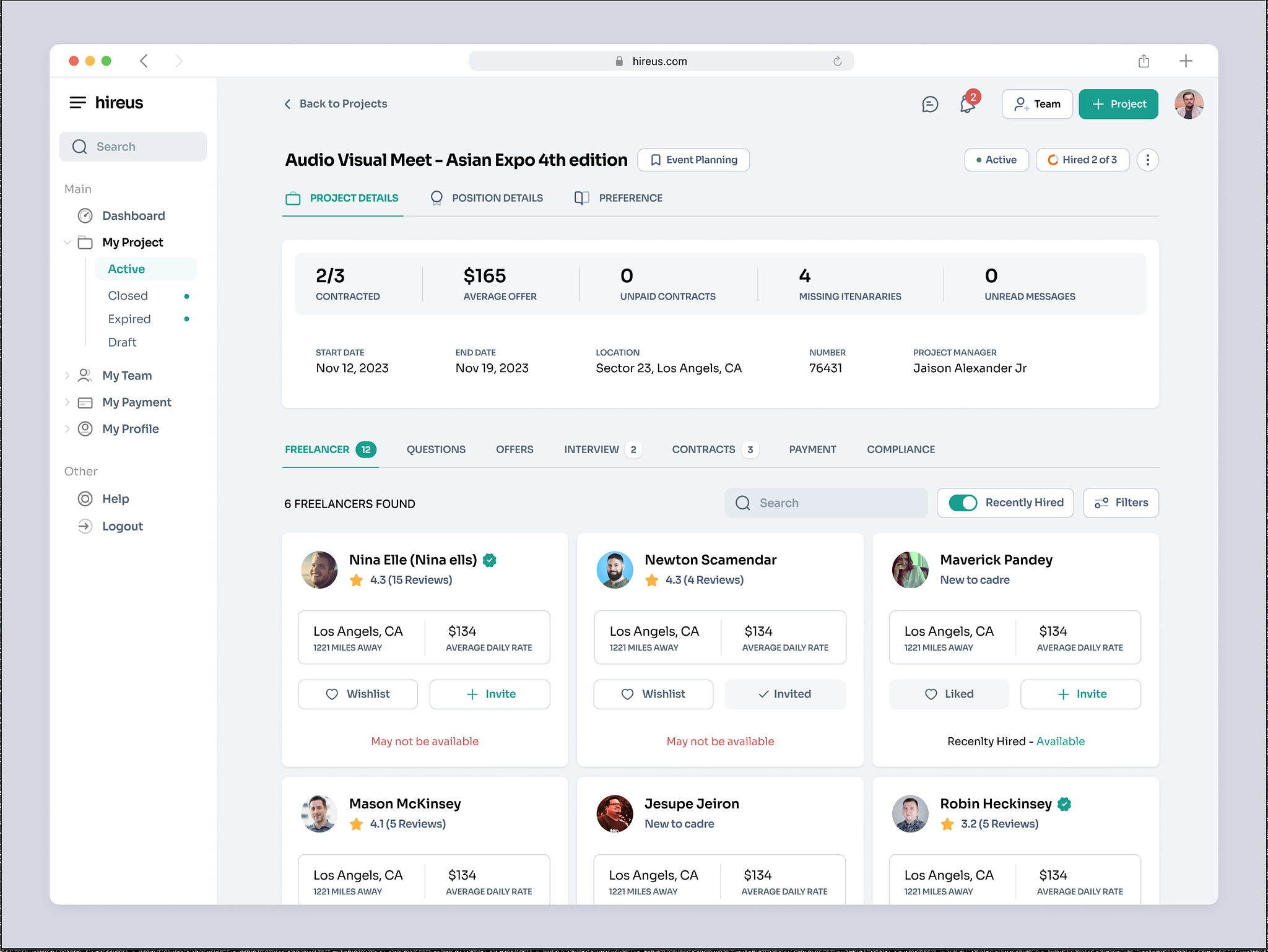
Task: Go back in browser history
Action: (x=144, y=61)
